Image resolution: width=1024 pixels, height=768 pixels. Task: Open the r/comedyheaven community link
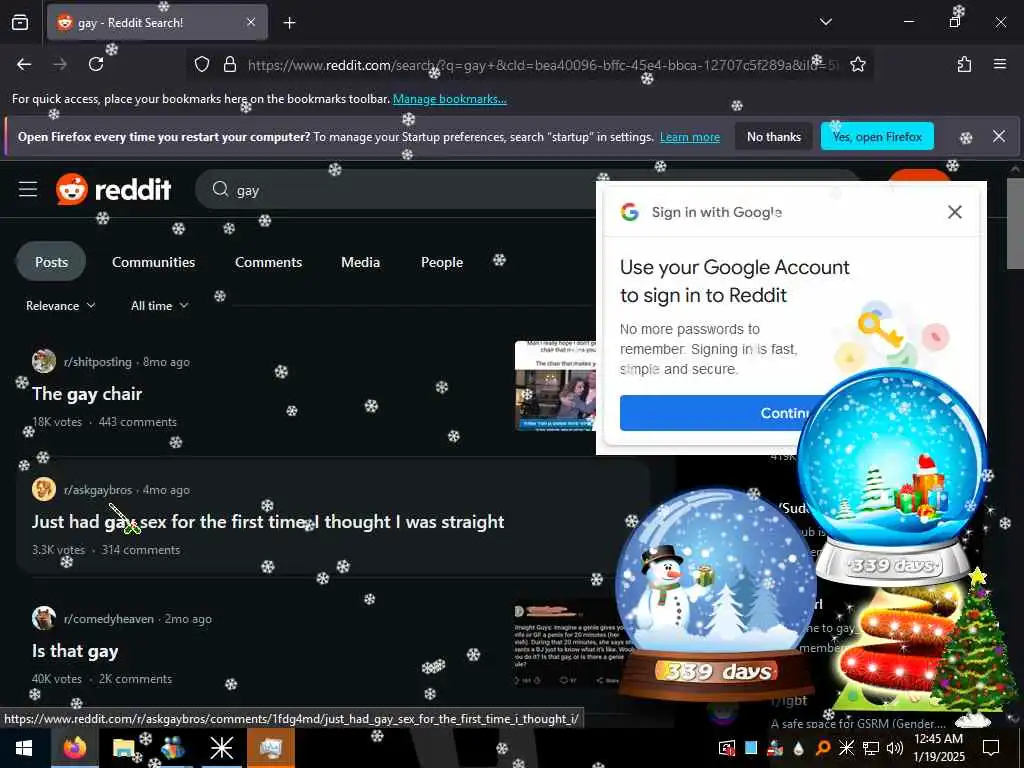[x=108, y=618]
